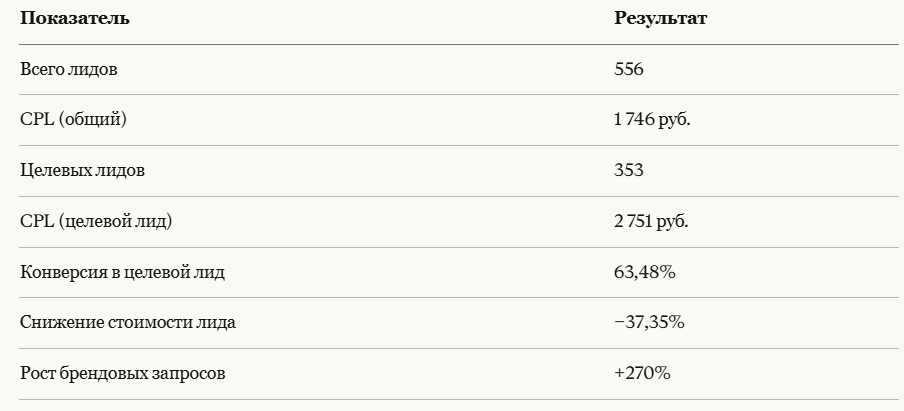Select the "Снижение стоимости лида" label
Viewport: 904px width, 411px height.
coord(128,323)
